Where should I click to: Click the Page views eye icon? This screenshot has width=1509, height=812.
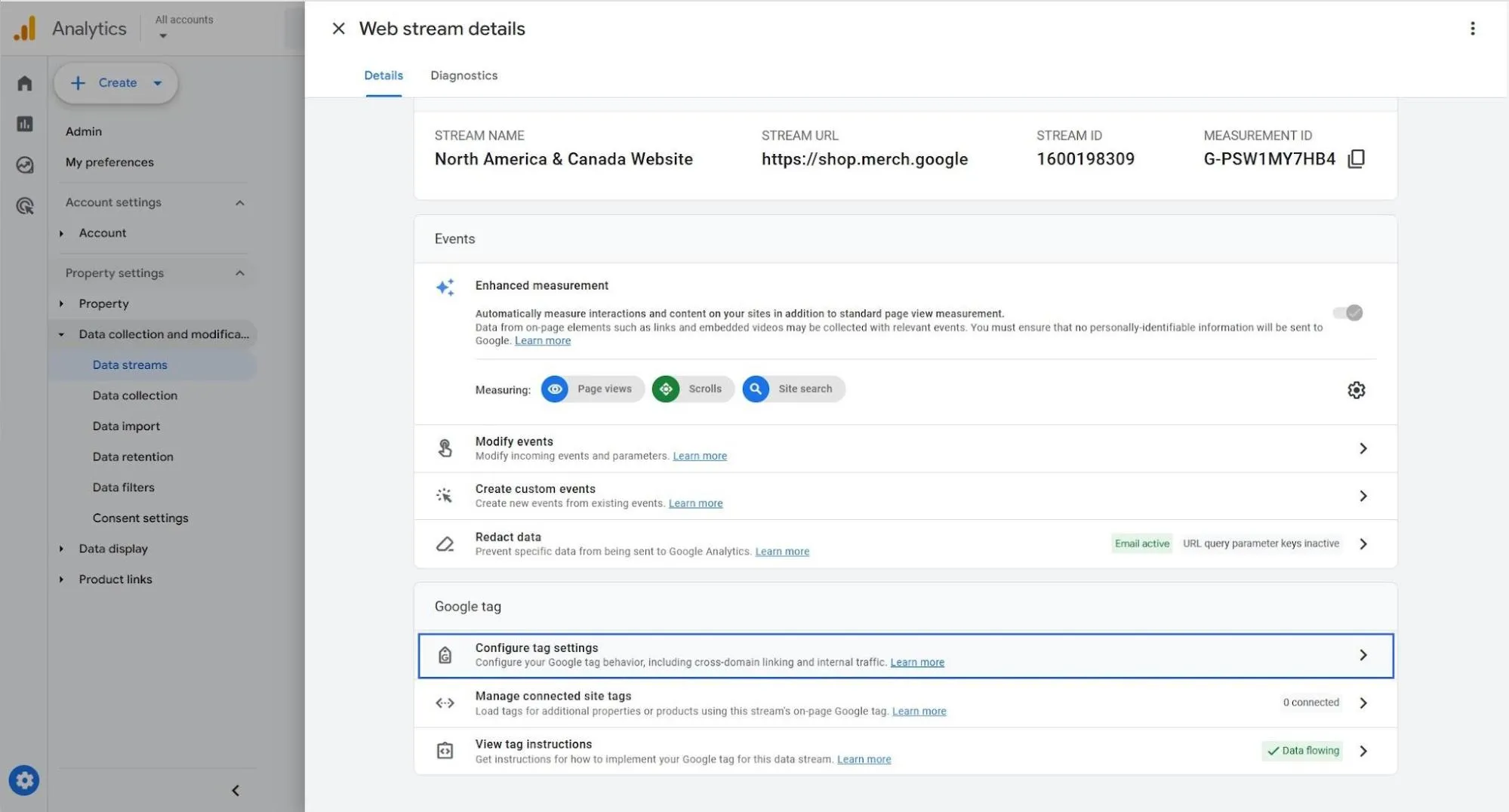pos(555,389)
